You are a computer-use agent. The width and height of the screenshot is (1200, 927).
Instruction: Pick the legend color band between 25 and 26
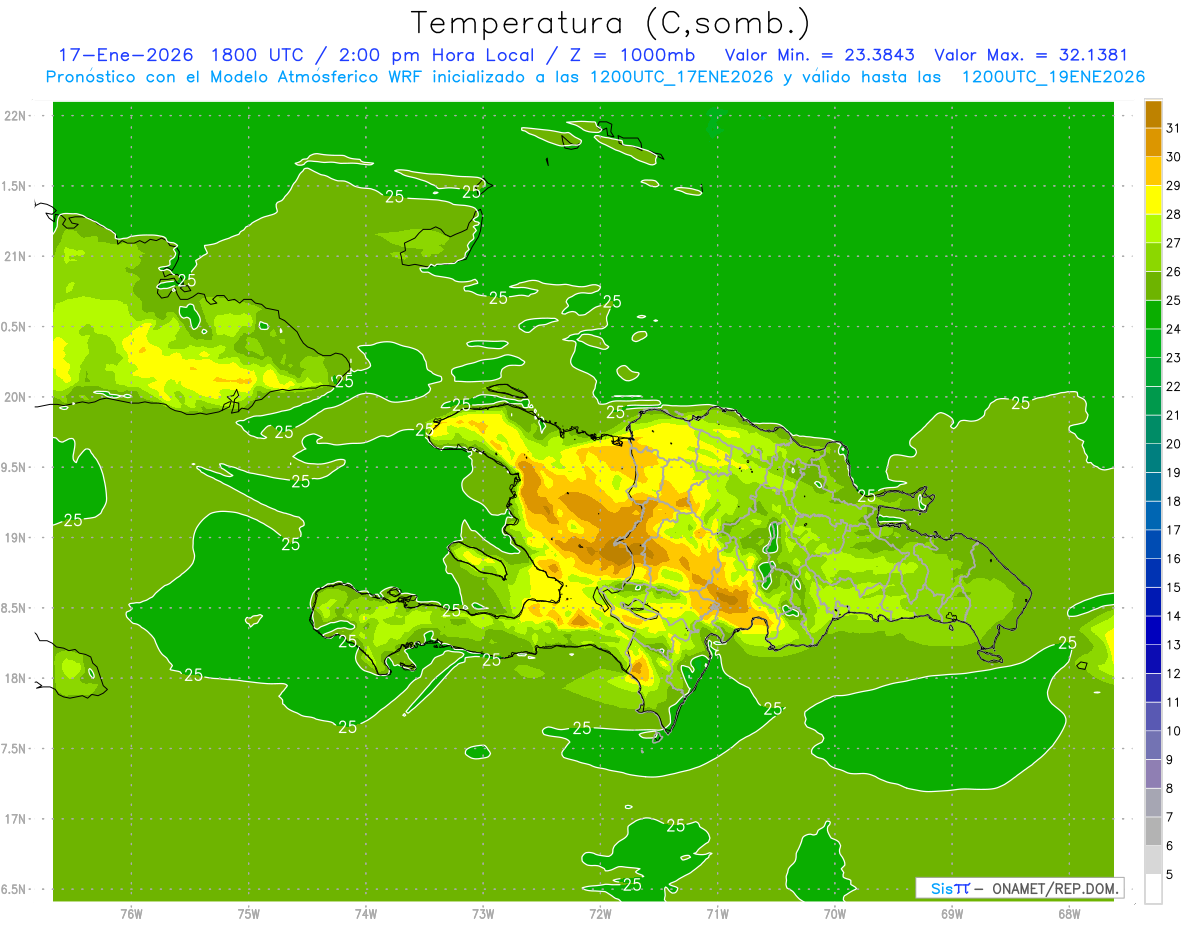[1153, 286]
